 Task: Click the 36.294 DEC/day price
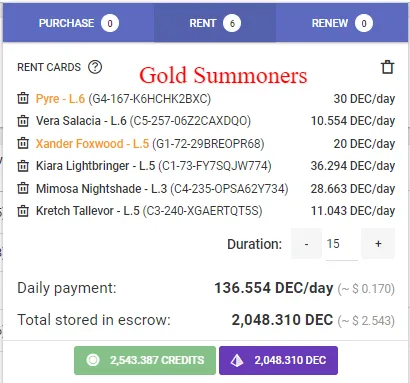353,166
